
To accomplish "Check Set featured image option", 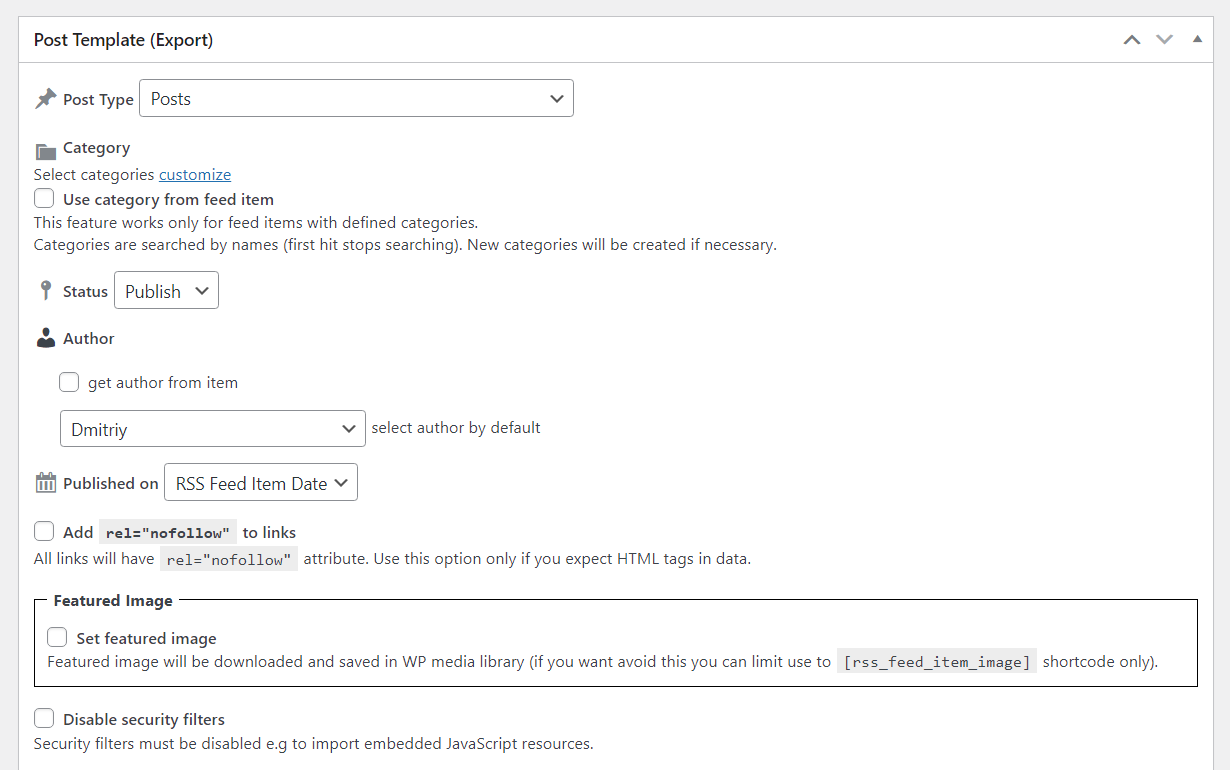I will point(58,637).
